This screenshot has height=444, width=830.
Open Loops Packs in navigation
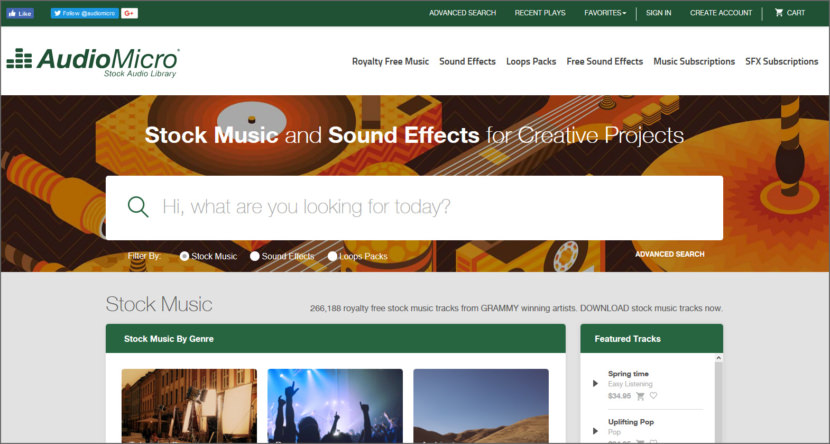point(531,61)
